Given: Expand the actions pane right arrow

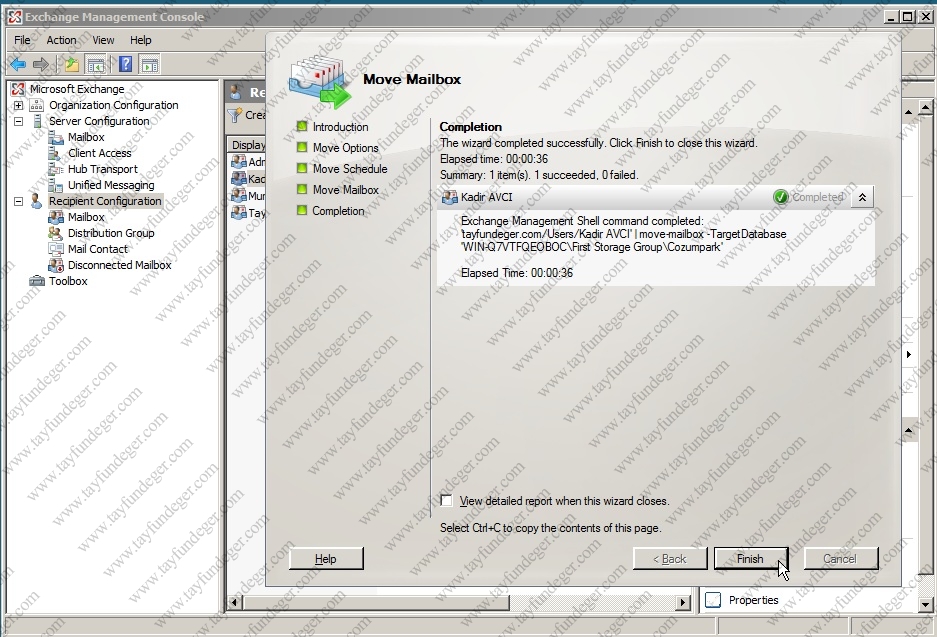Looking at the screenshot, I should pyautogui.click(x=909, y=354).
